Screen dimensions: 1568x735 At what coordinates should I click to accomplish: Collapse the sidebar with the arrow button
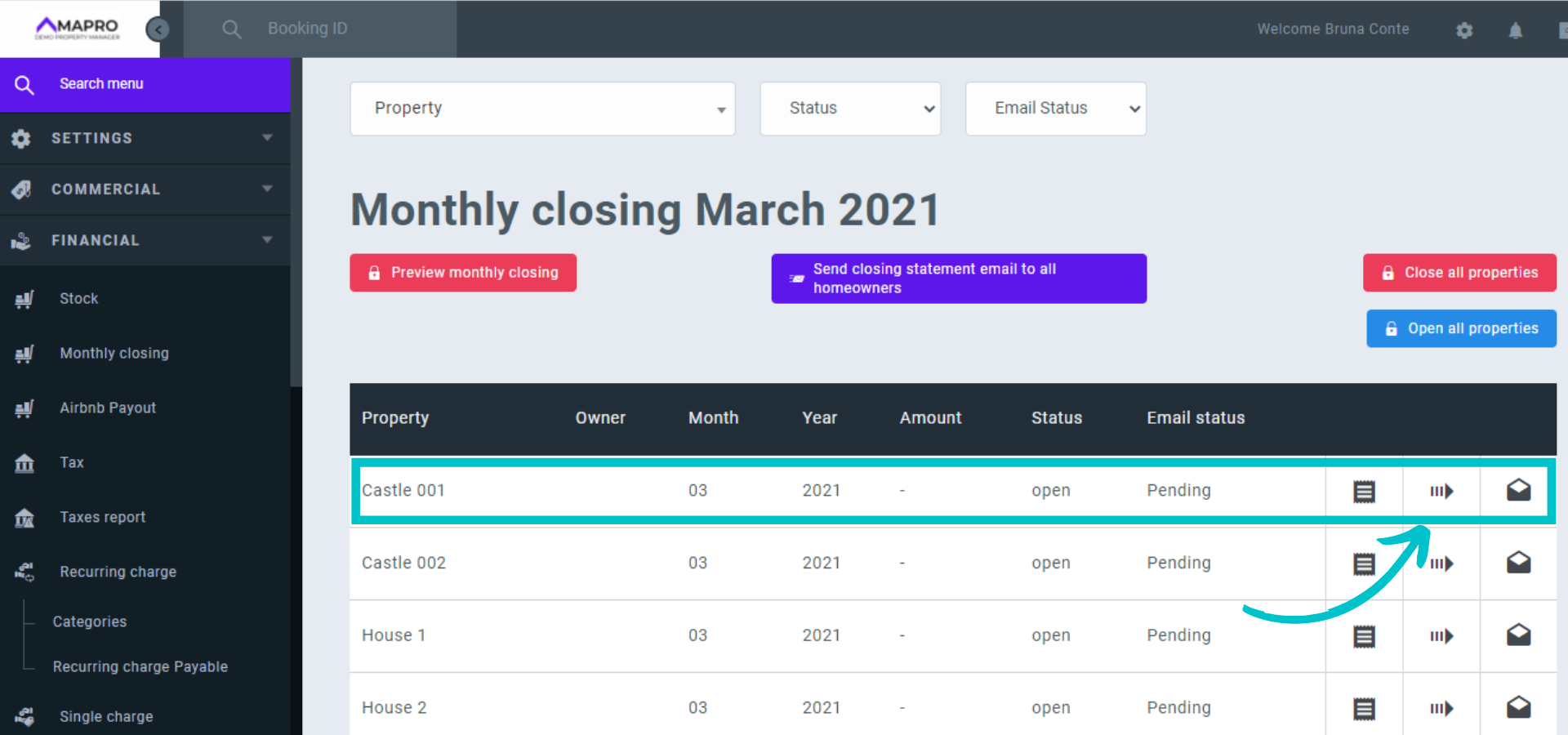click(x=157, y=29)
